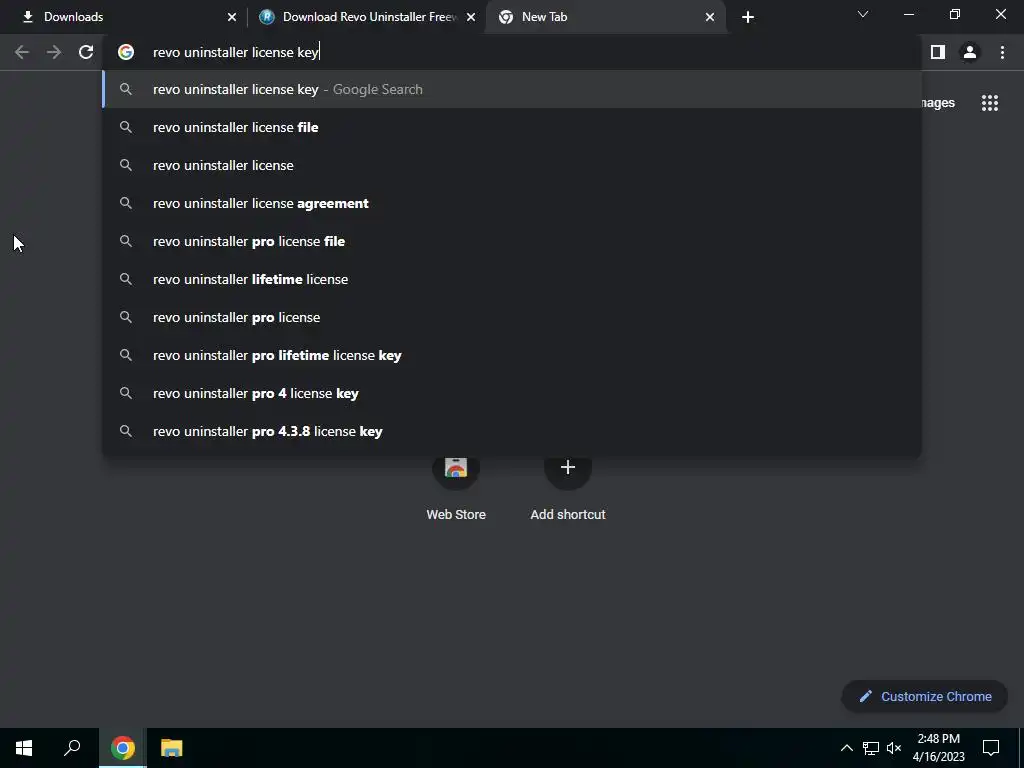Choose suggestion 'revo uninstaller pro lifetime license key'
This screenshot has height=768, width=1024.
click(x=512, y=355)
